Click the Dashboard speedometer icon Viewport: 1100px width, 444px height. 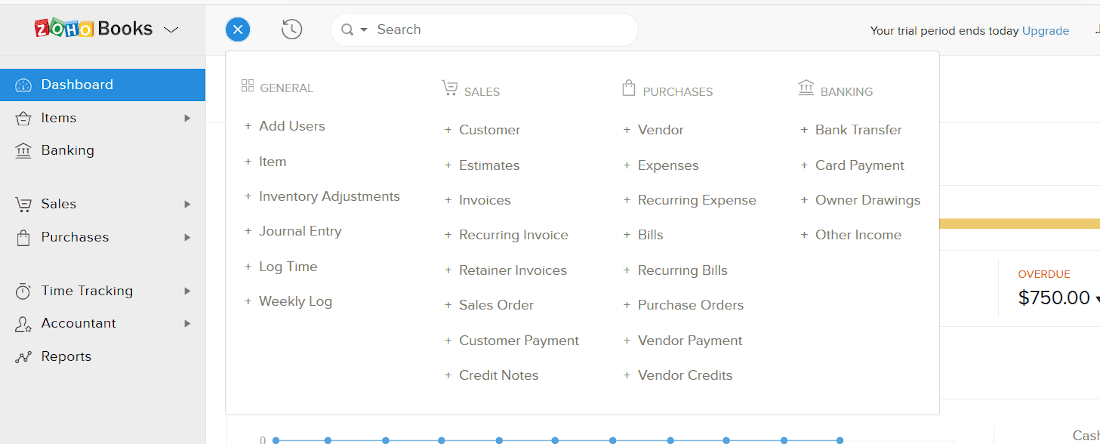tap(23, 85)
